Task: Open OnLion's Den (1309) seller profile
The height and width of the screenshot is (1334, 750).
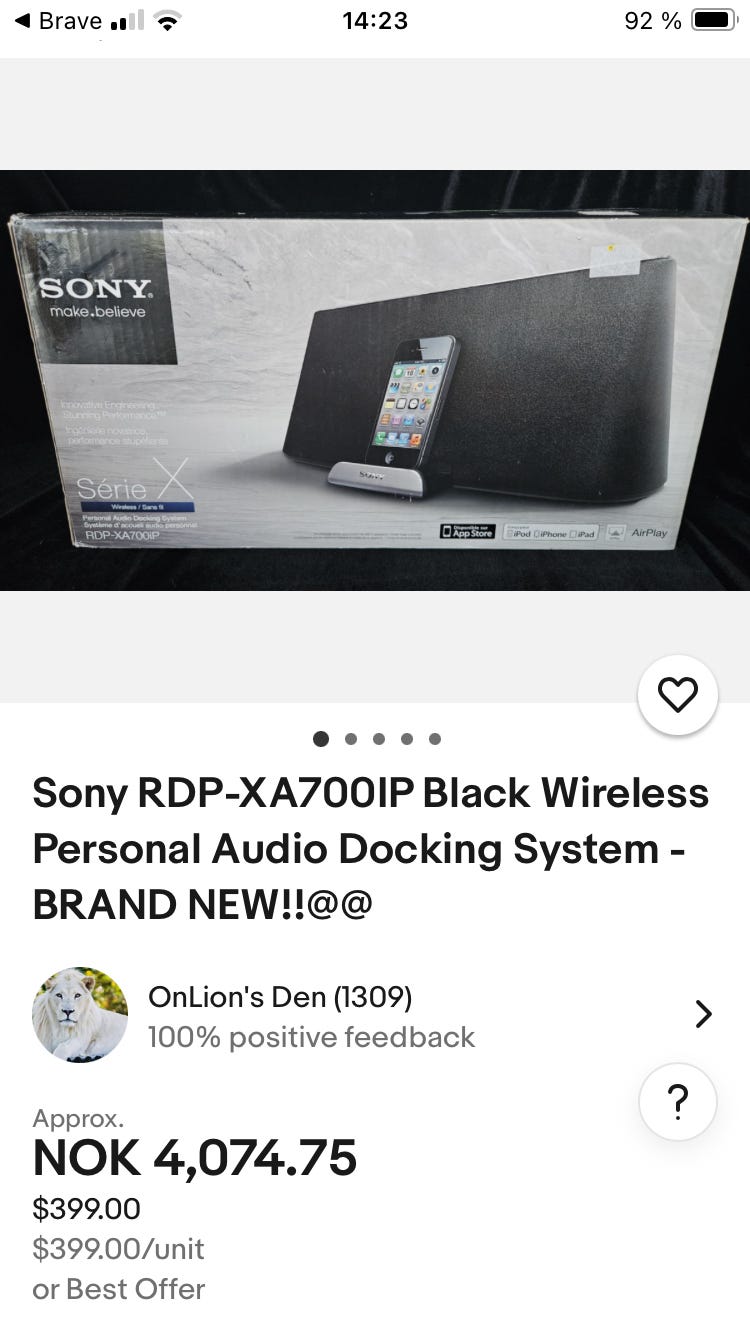Action: [x=280, y=997]
